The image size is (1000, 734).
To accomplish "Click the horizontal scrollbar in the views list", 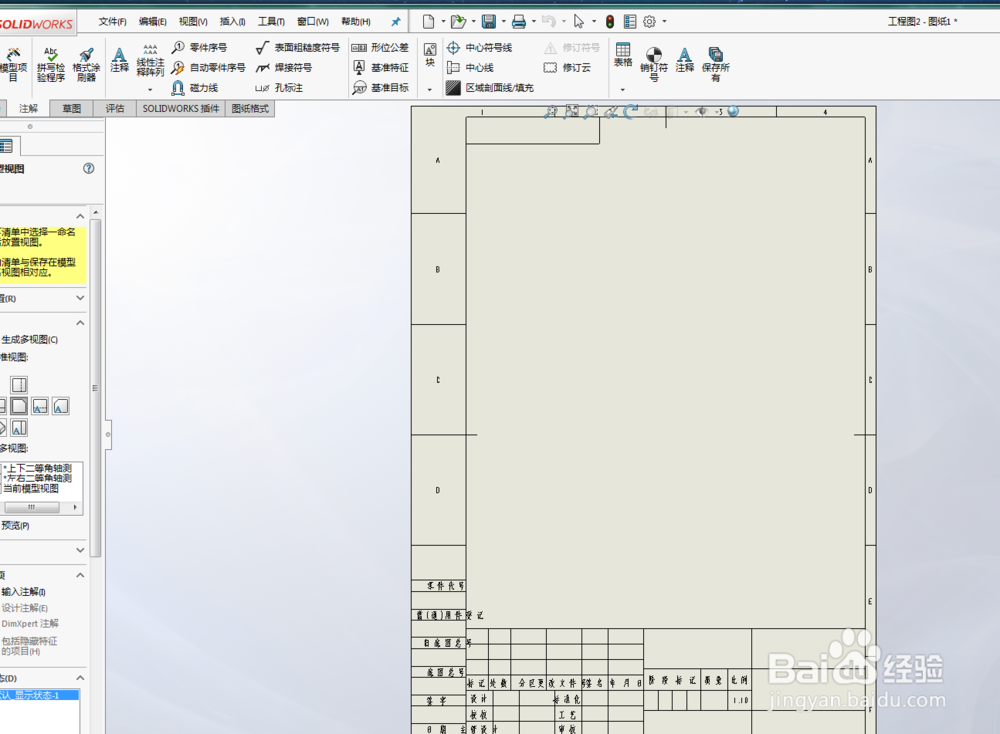I will click(32, 507).
